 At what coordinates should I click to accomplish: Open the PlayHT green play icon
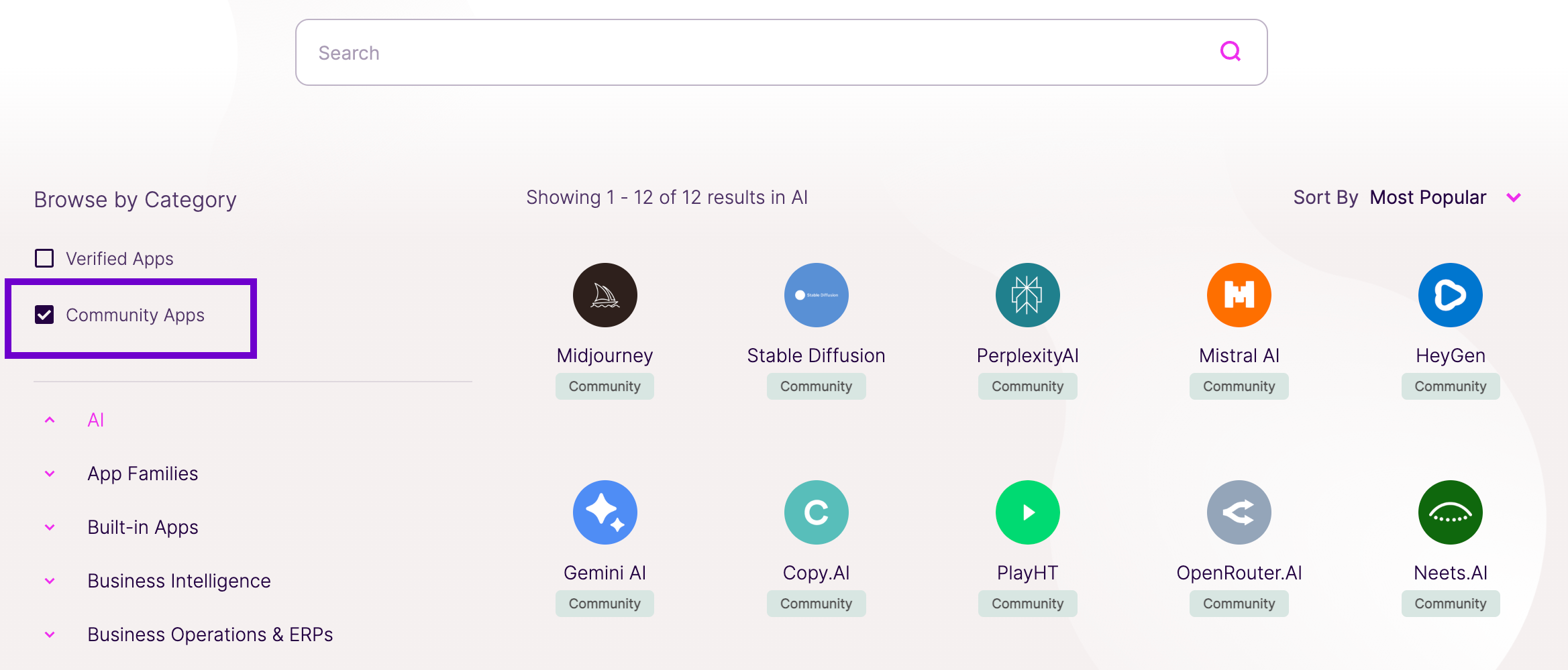[1027, 512]
